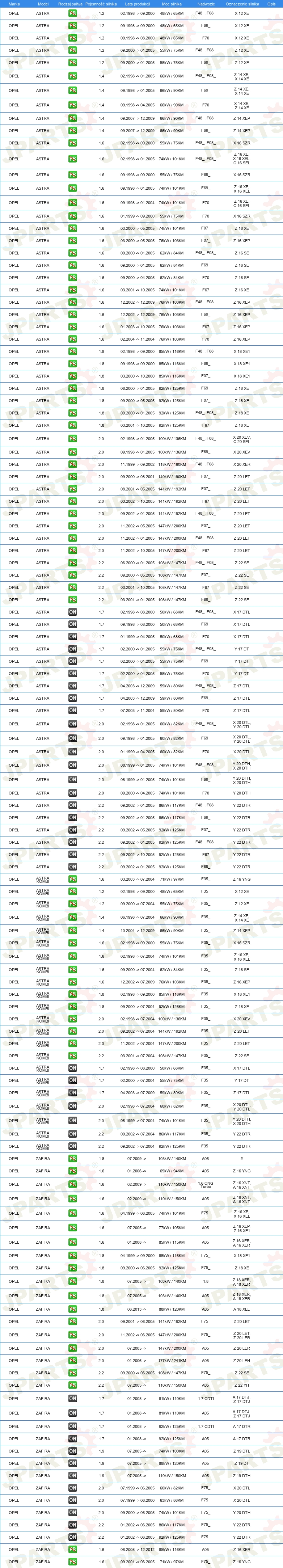283x1568 pixels.
Task: Click the Z 20 LEH engine code
Action: (242, 1361)
